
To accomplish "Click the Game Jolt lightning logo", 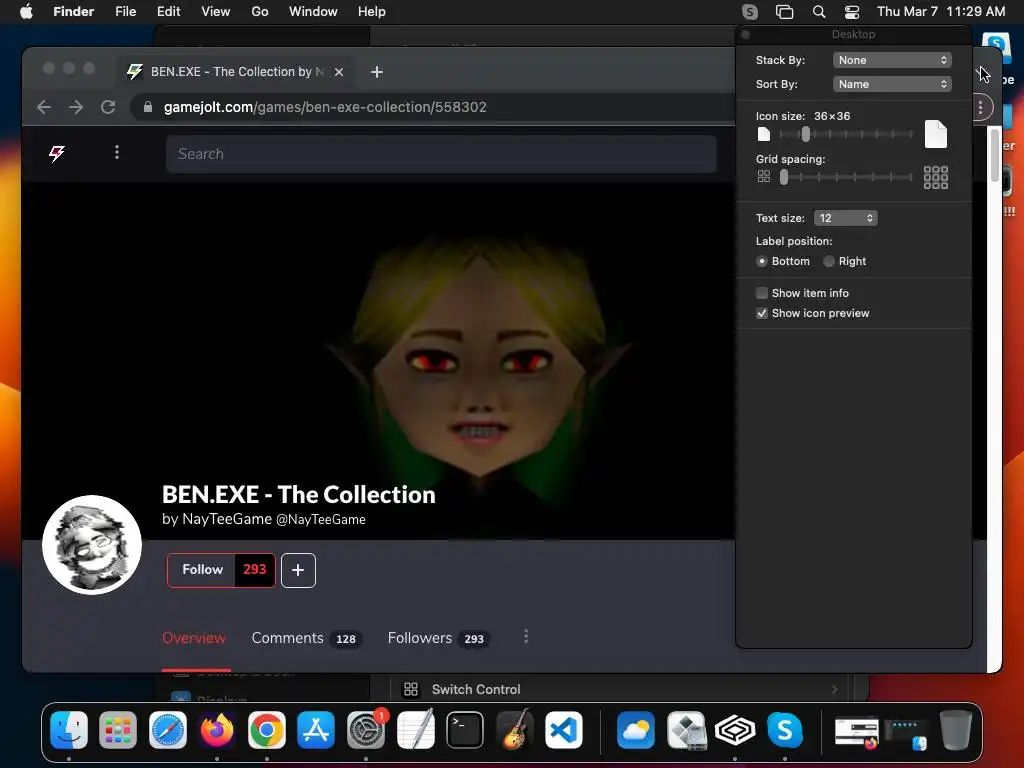I will click(57, 153).
